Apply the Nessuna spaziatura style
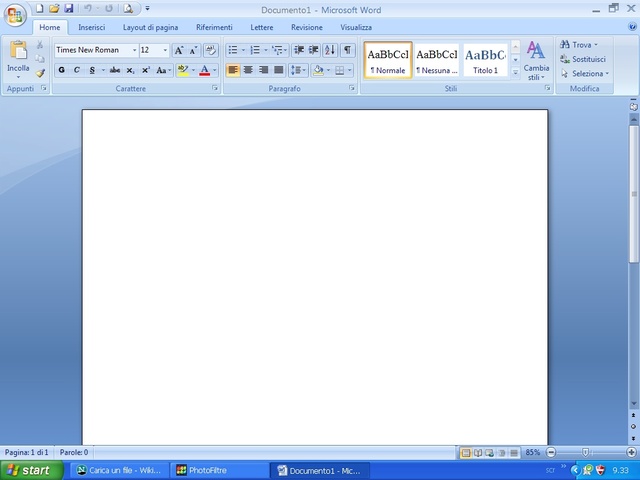Screen dimensions: 640x480 click(x=437, y=60)
